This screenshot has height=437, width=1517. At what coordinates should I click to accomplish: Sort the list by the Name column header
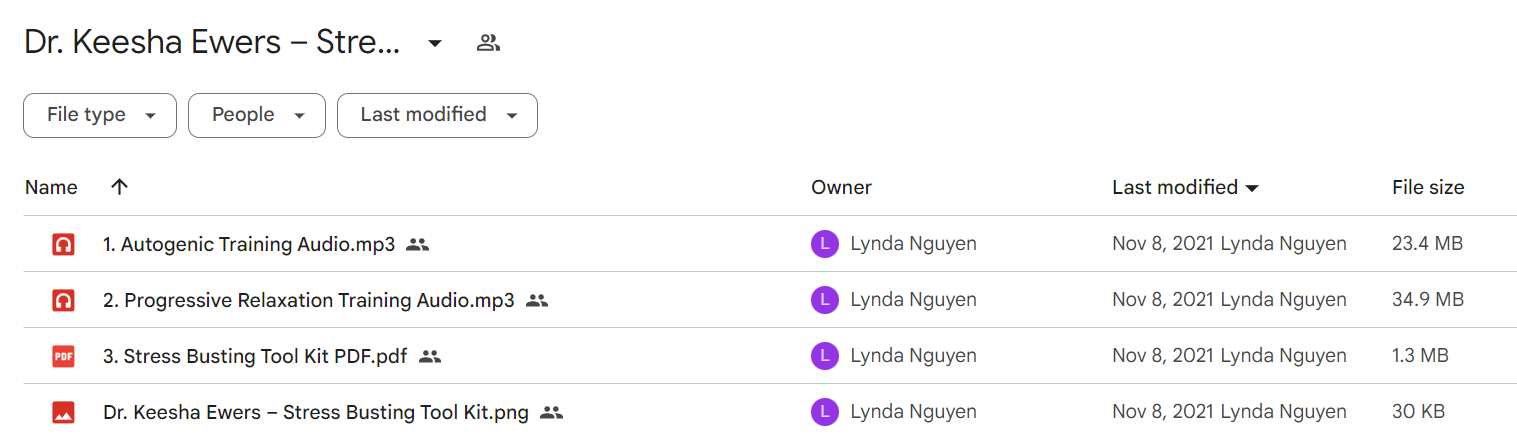coord(51,187)
